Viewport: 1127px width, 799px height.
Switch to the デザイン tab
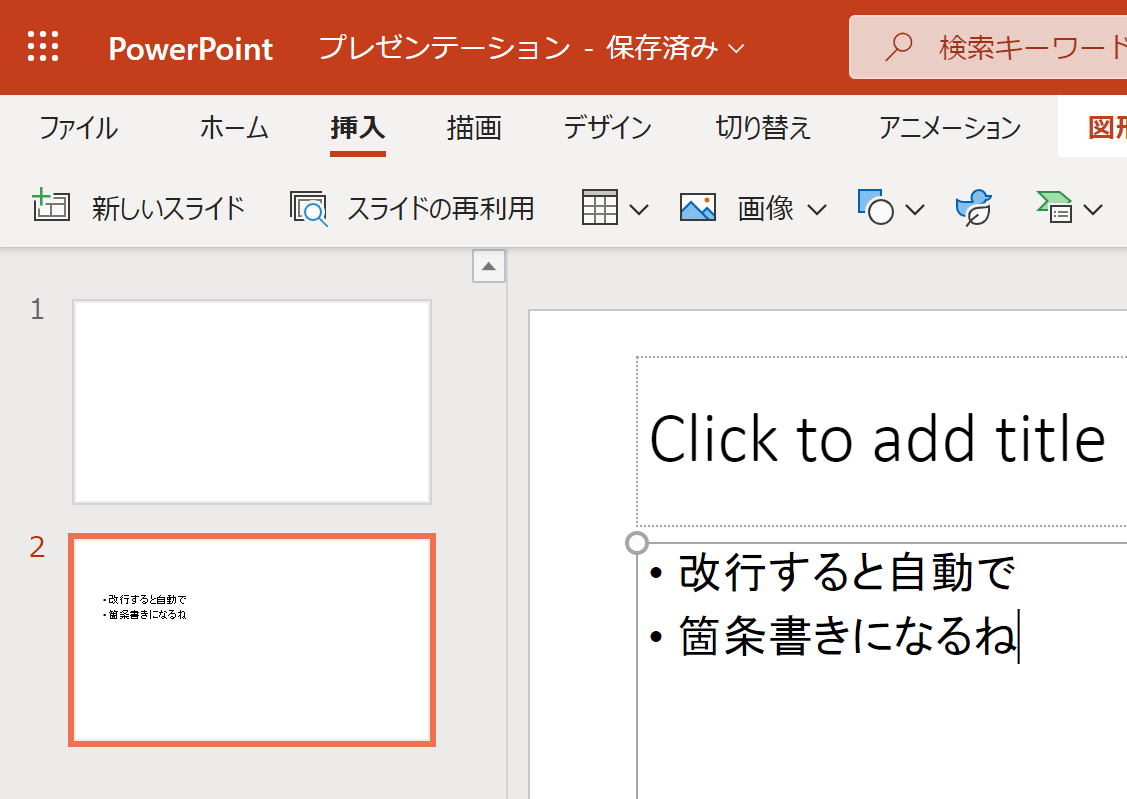(608, 128)
